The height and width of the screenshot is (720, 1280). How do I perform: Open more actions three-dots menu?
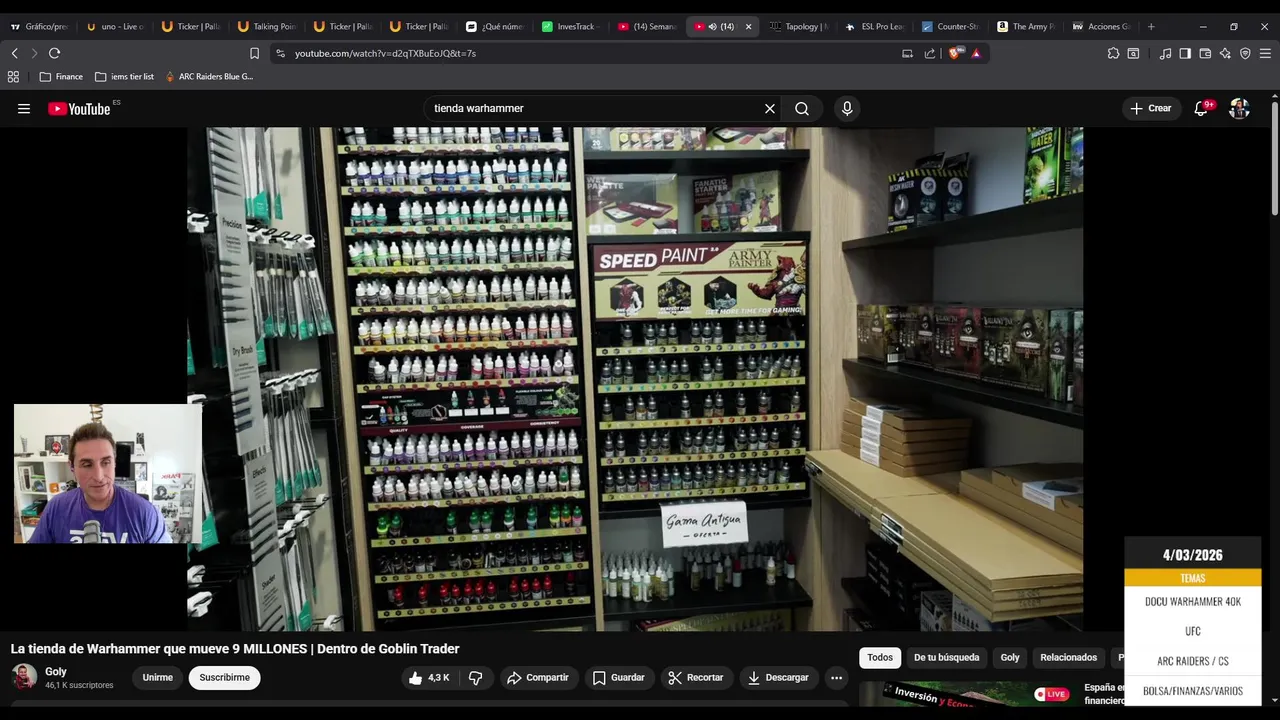point(836,678)
